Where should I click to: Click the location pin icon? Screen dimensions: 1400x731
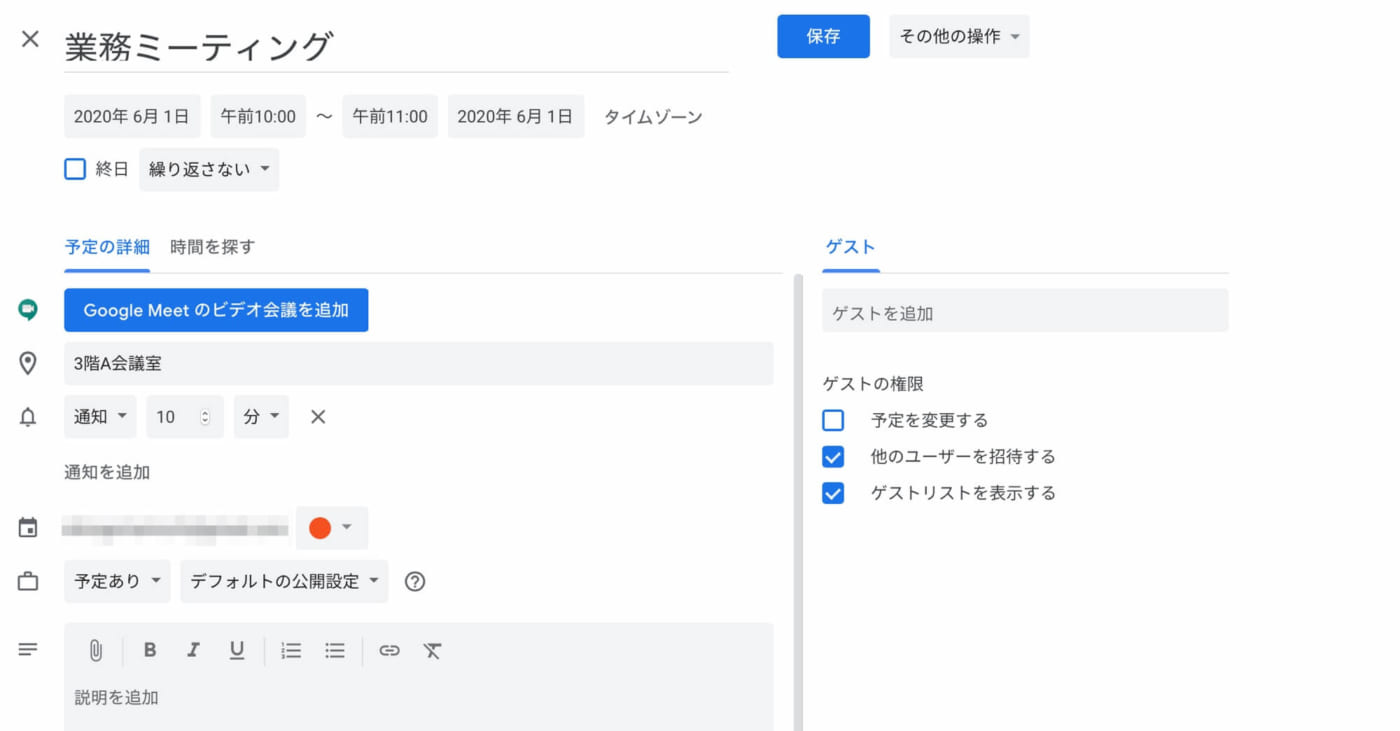tap(28, 363)
